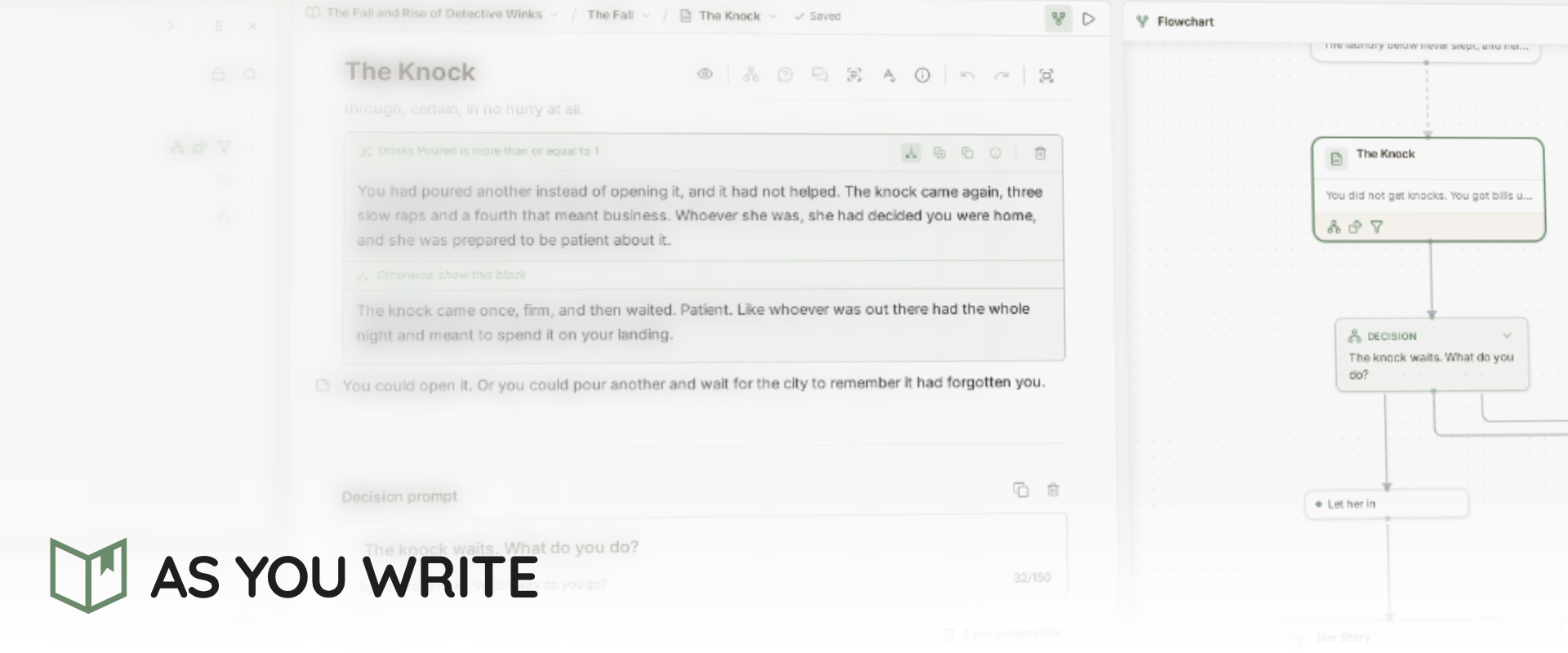Image resolution: width=1568 pixels, height=653 pixels.
Task: Click the Decision prompt text field
Action: (704, 555)
